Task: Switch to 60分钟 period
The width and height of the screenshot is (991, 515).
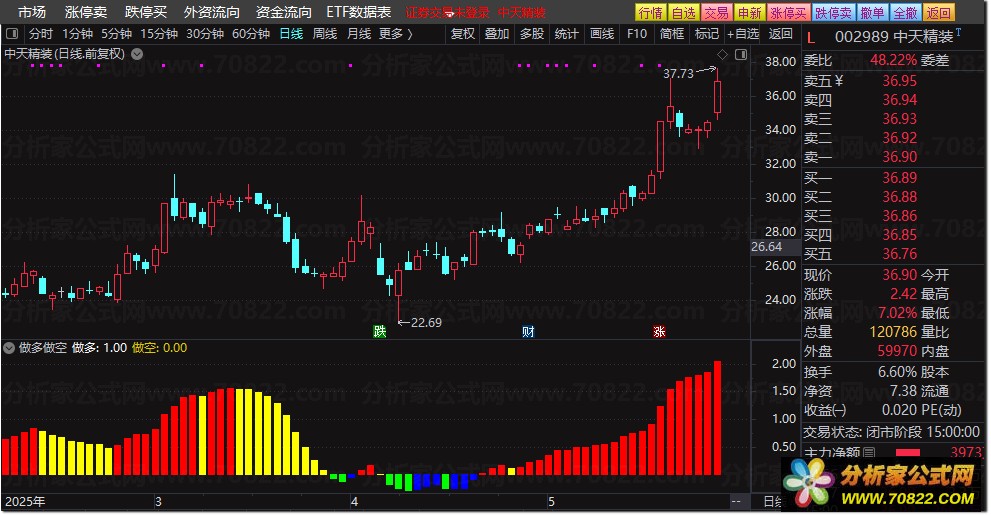Action: tap(251, 33)
